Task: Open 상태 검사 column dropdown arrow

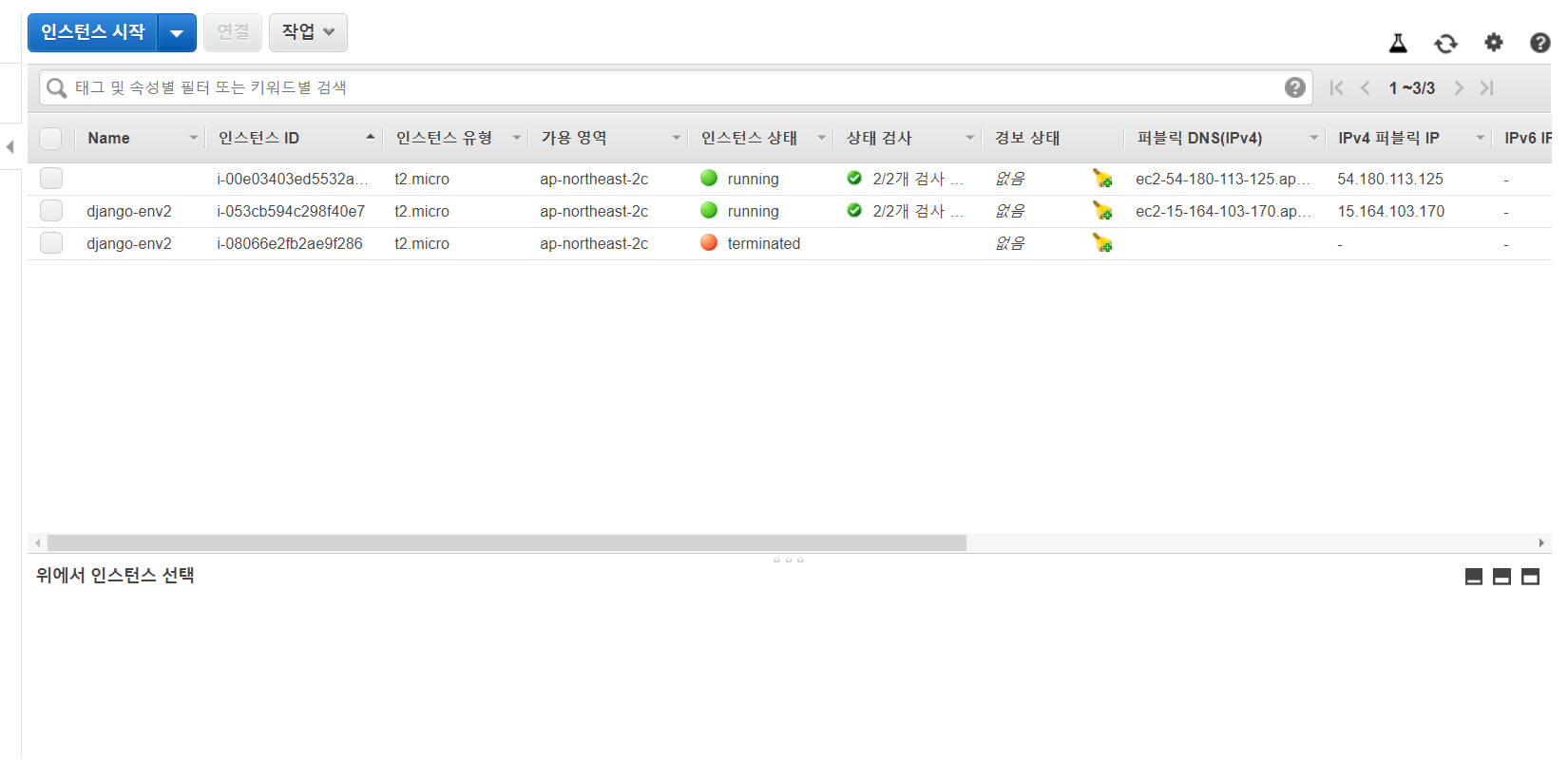Action: pyautogui.click(x=970, y=138)
